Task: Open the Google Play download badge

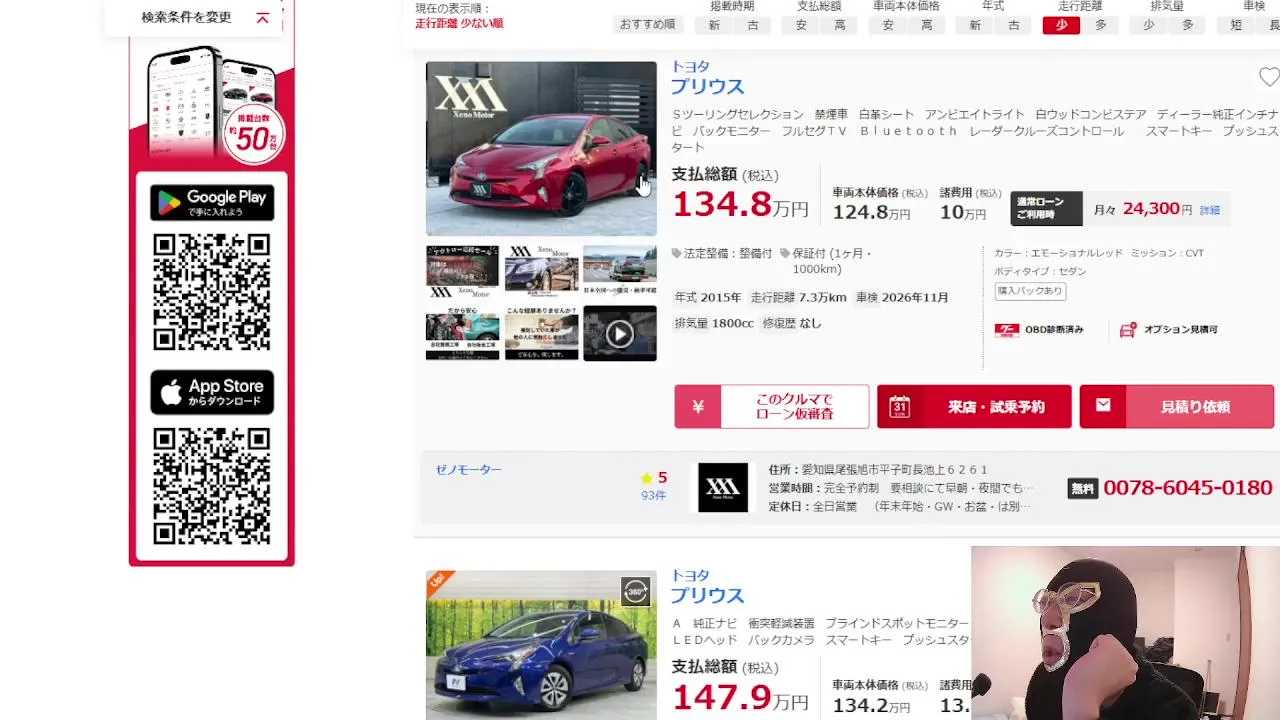Action: coord(212,203)
